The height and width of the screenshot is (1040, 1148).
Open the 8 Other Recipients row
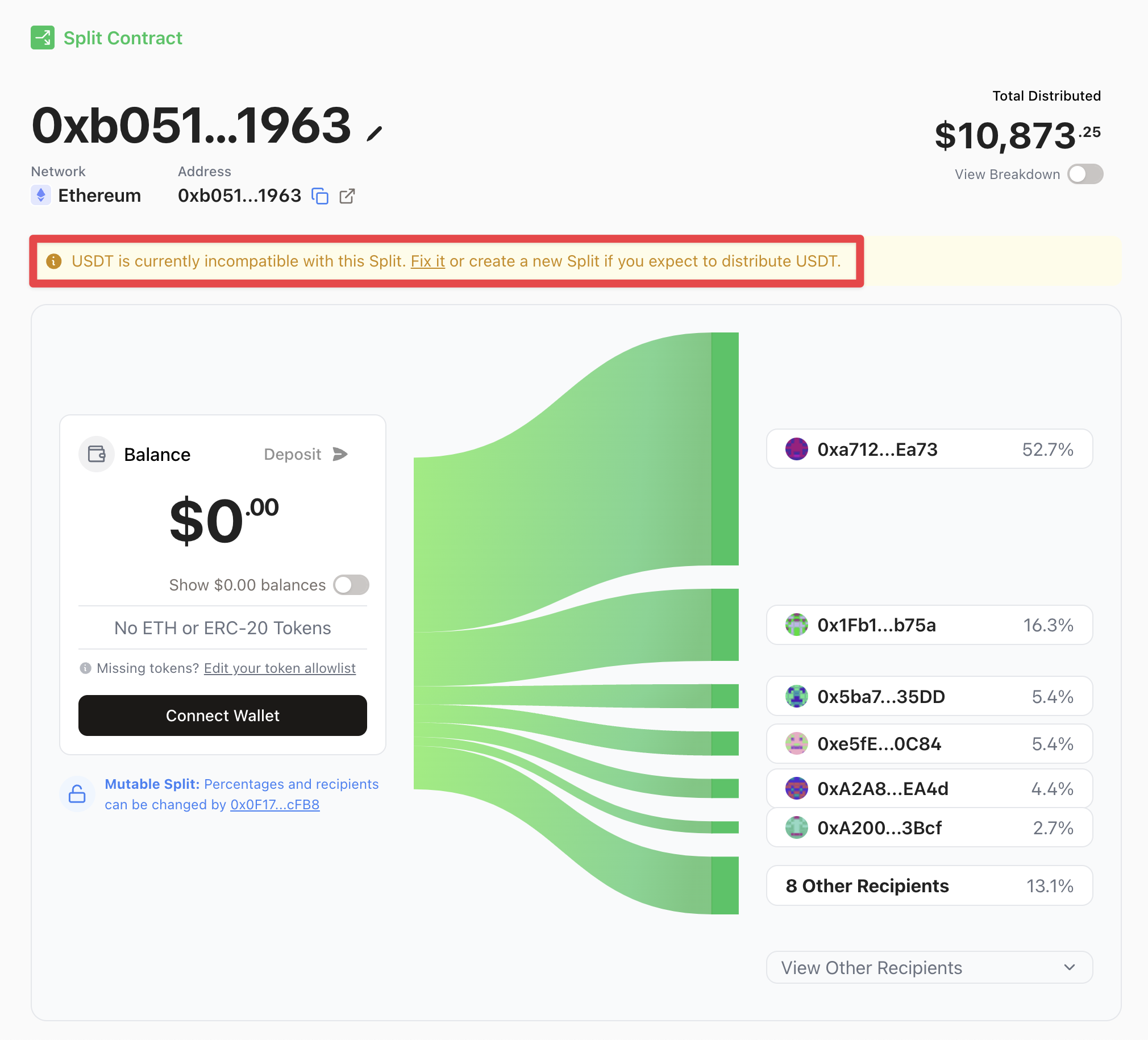929,885
